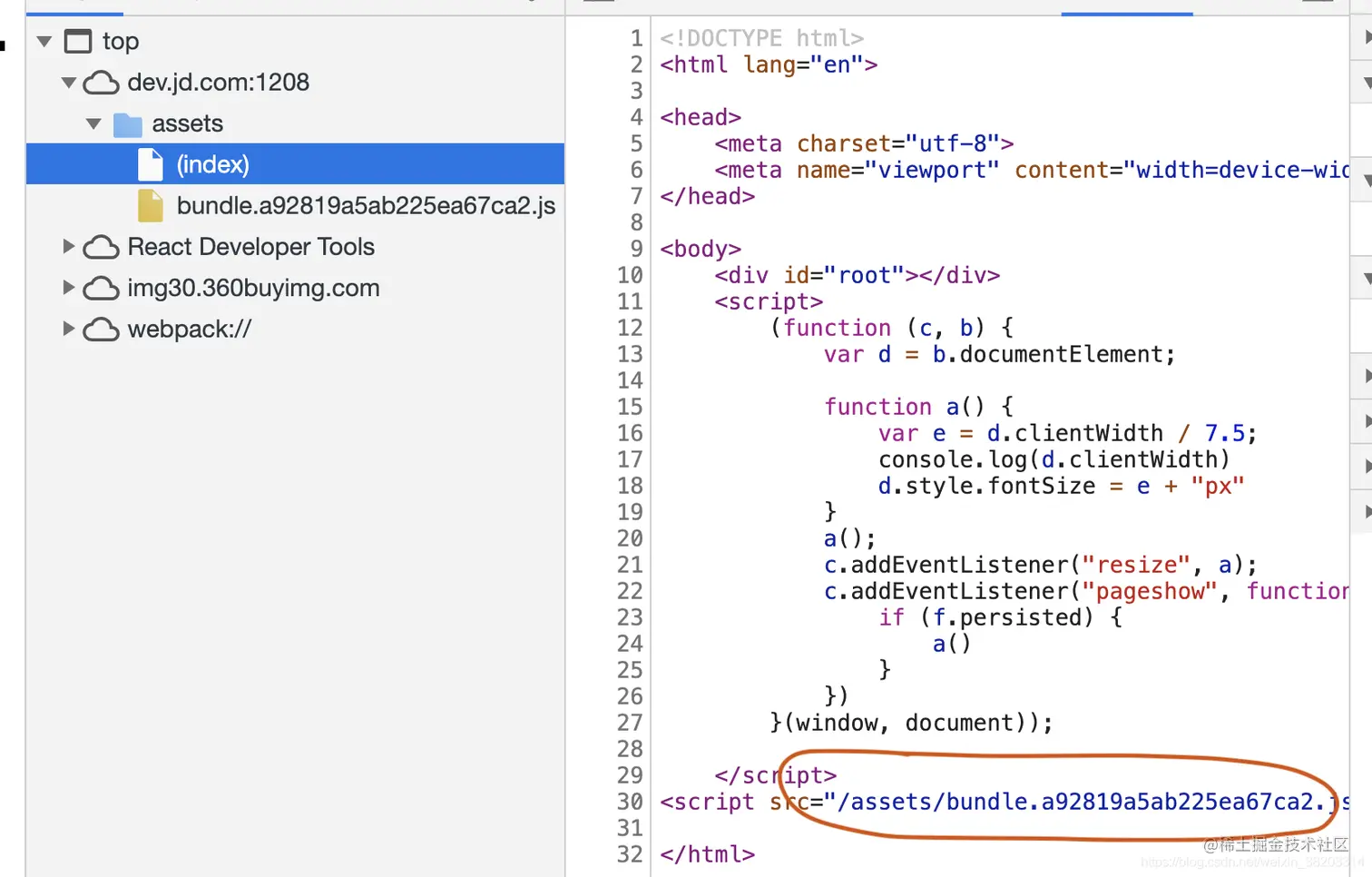Click the console.log(d.clientWidth) code line

coord(1053,459)
